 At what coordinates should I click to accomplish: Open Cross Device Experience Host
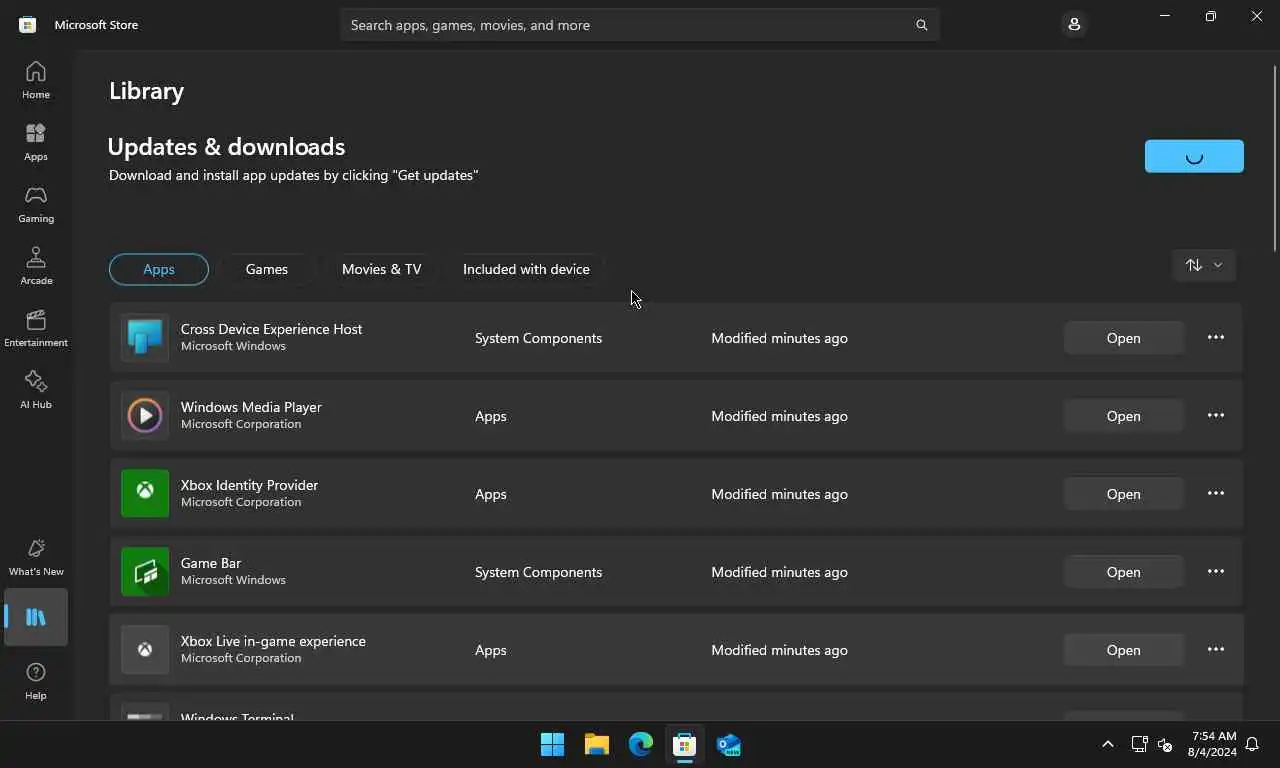click(1124, 338)
